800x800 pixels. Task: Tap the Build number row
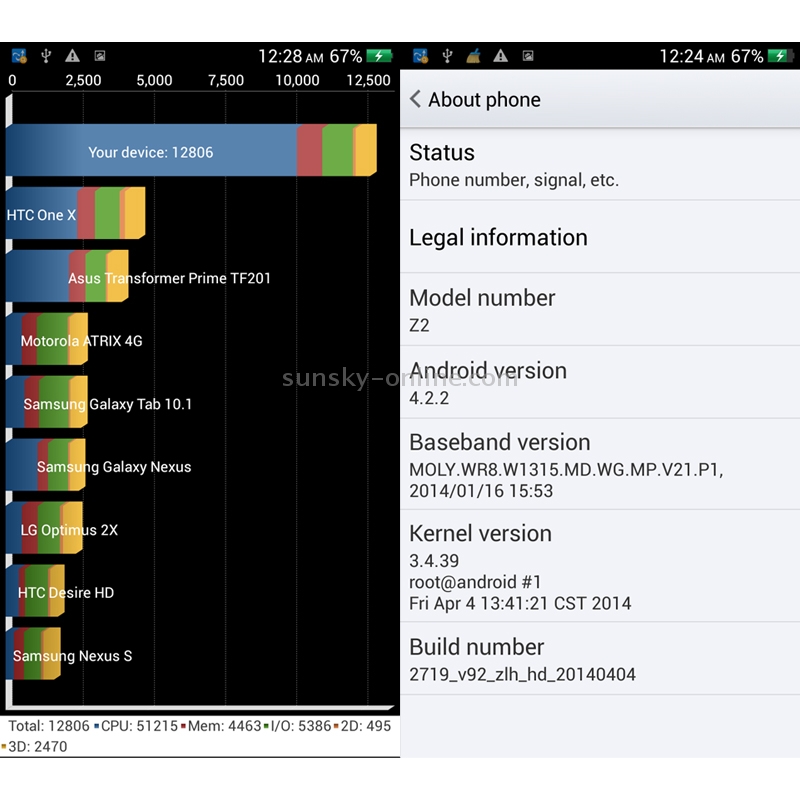[600, 659]
